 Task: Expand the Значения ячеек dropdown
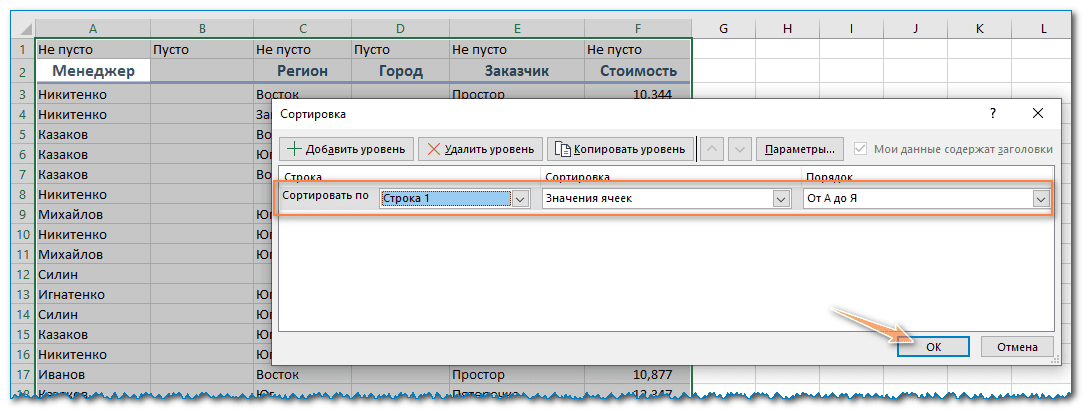click(780, 199)
